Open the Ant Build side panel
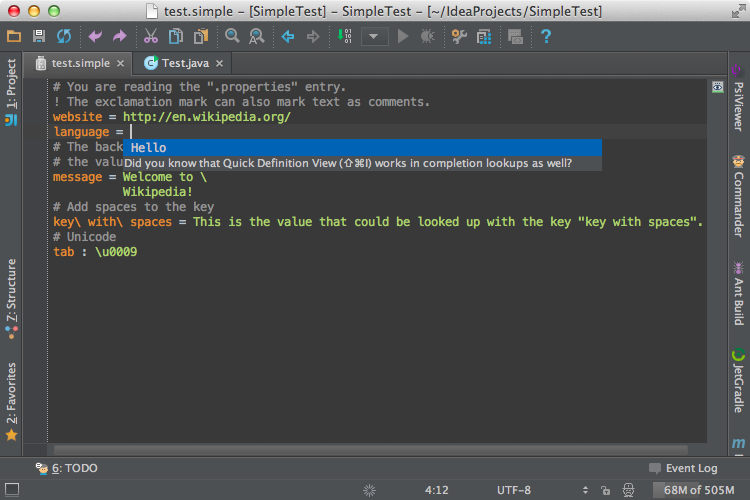The width and height of the screenshot is (750, 500). (738, 293)
